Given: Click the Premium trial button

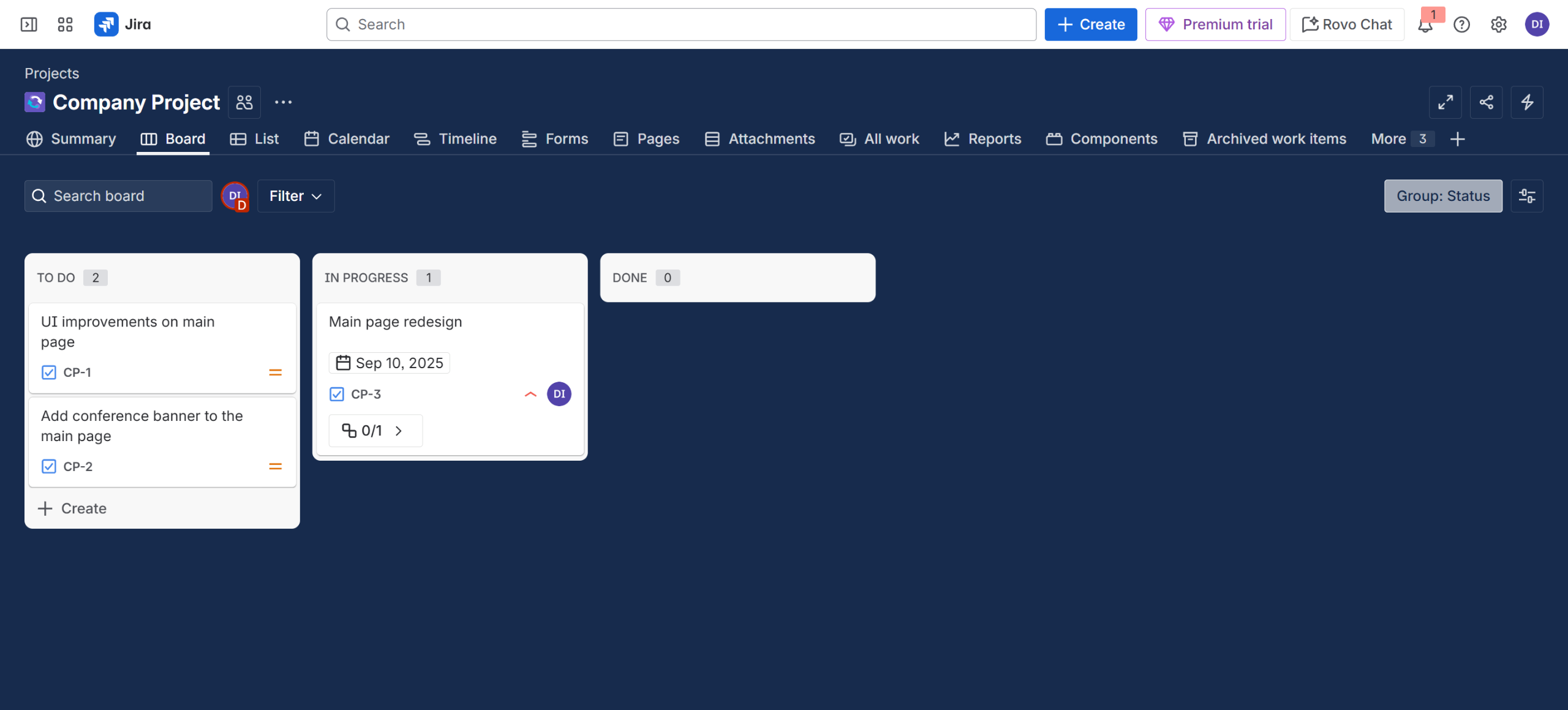Looking at the screenshot, I should pyautogui.click(x=1215, y=25).
